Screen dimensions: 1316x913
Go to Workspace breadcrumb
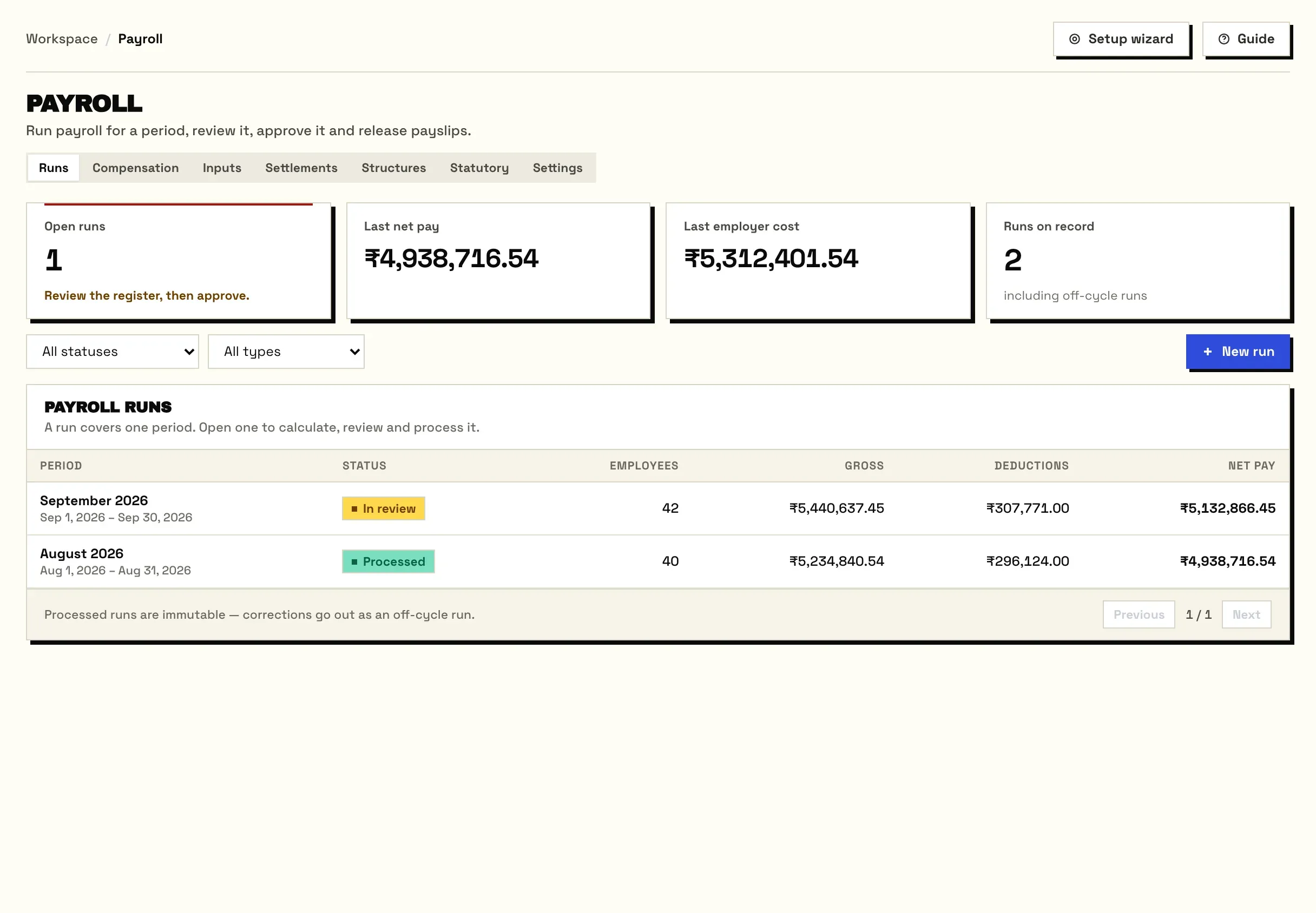62,39
